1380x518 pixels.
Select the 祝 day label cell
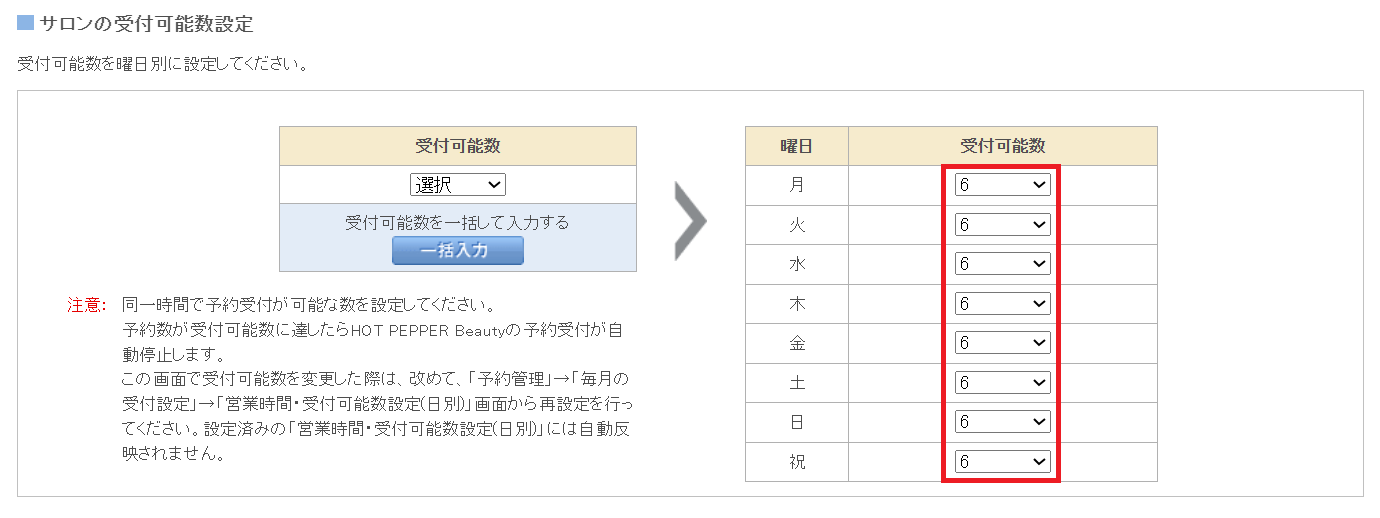(797, 462)
